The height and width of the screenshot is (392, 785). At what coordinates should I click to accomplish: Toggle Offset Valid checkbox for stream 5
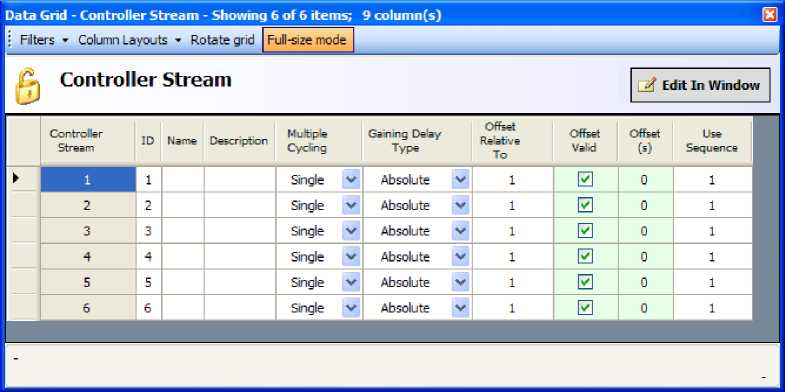click(x=585, y=282)
